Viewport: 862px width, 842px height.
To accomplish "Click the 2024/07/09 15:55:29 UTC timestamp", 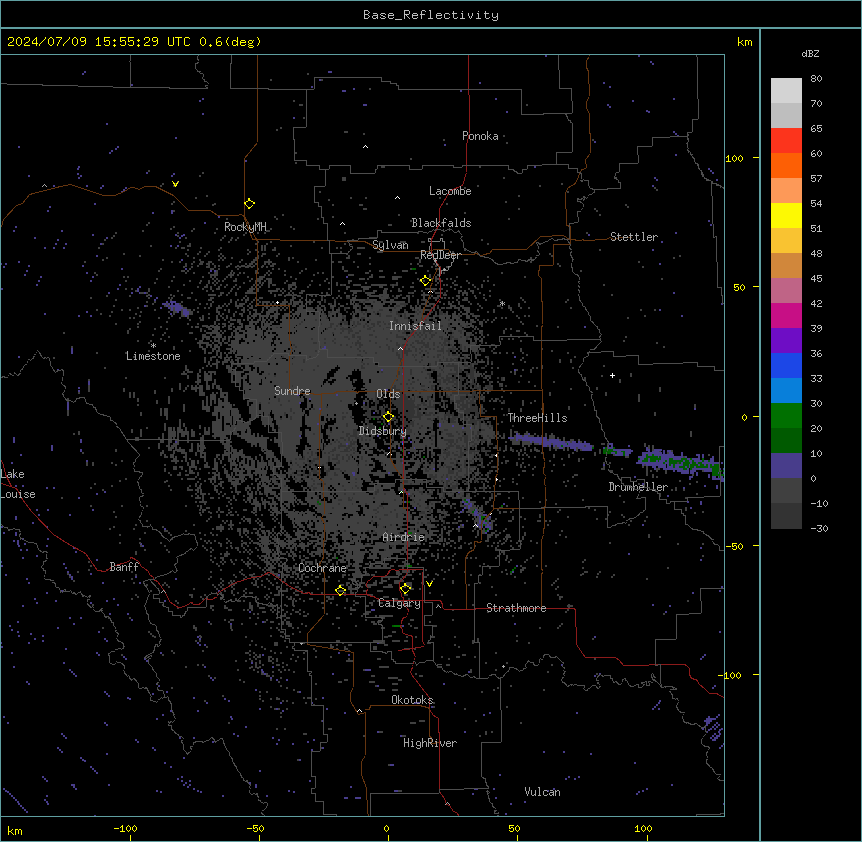I will click(x=98, y=42).
